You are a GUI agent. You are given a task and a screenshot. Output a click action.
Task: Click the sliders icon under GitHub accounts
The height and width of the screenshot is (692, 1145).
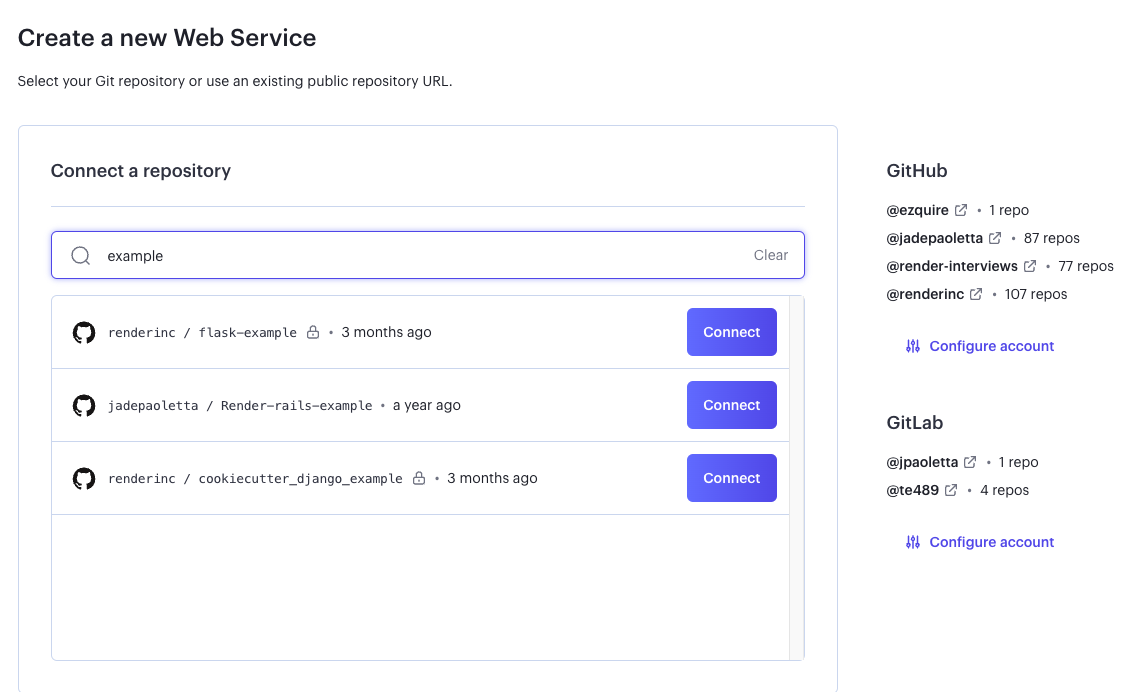(x=913, y=346)
